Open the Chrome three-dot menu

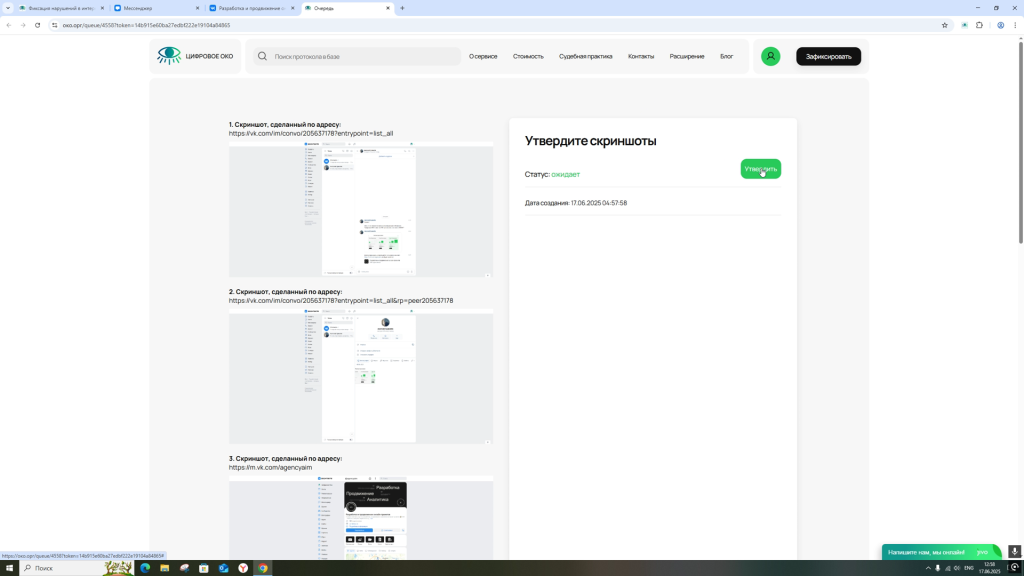1015,25
